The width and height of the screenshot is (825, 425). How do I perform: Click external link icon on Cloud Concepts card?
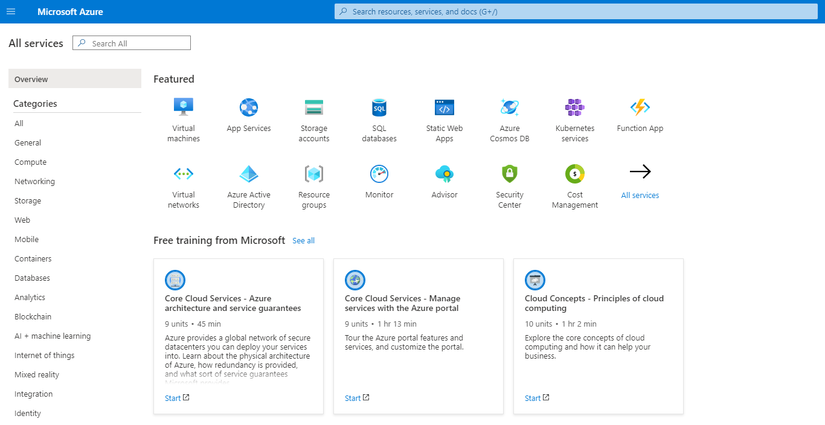[x=546, y=398]
